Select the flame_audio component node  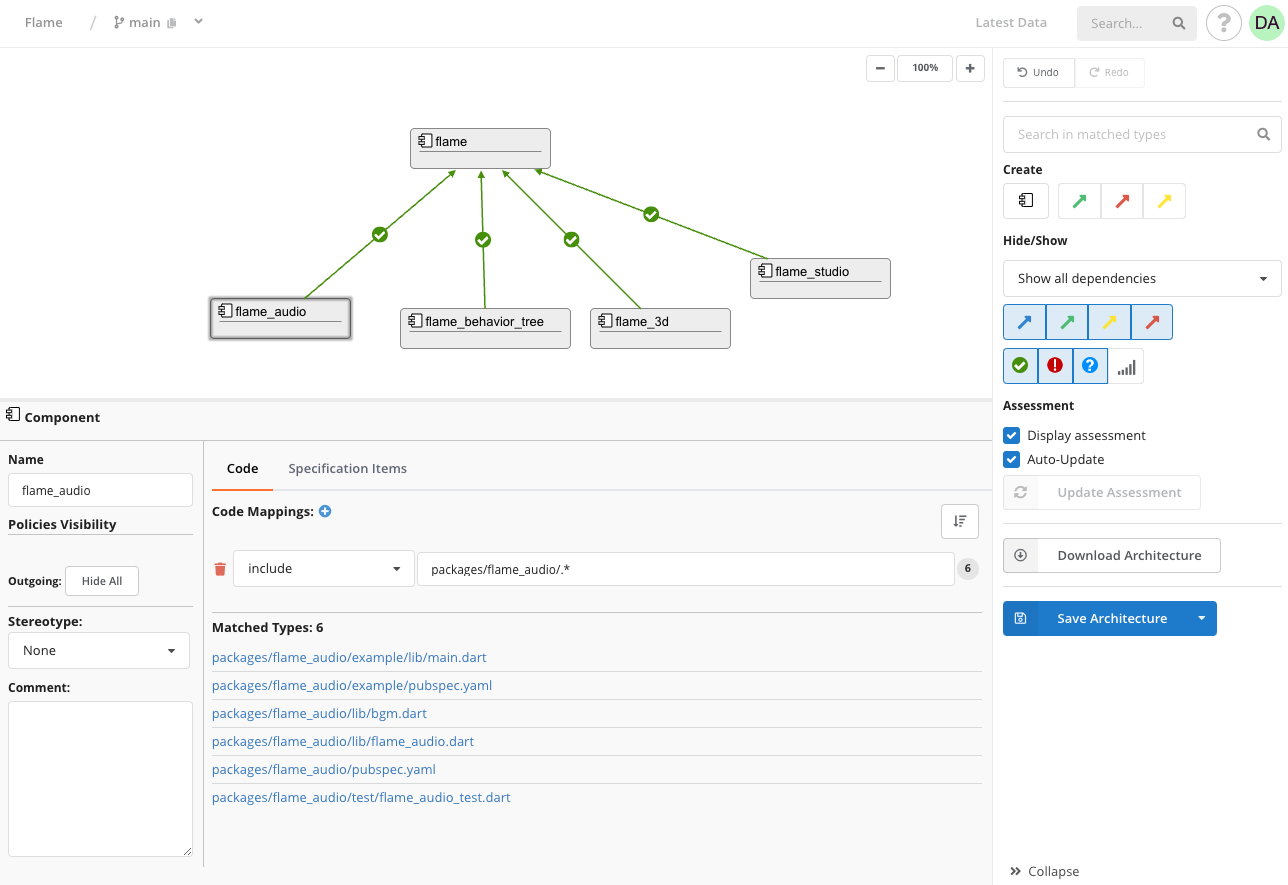(280, 318)
